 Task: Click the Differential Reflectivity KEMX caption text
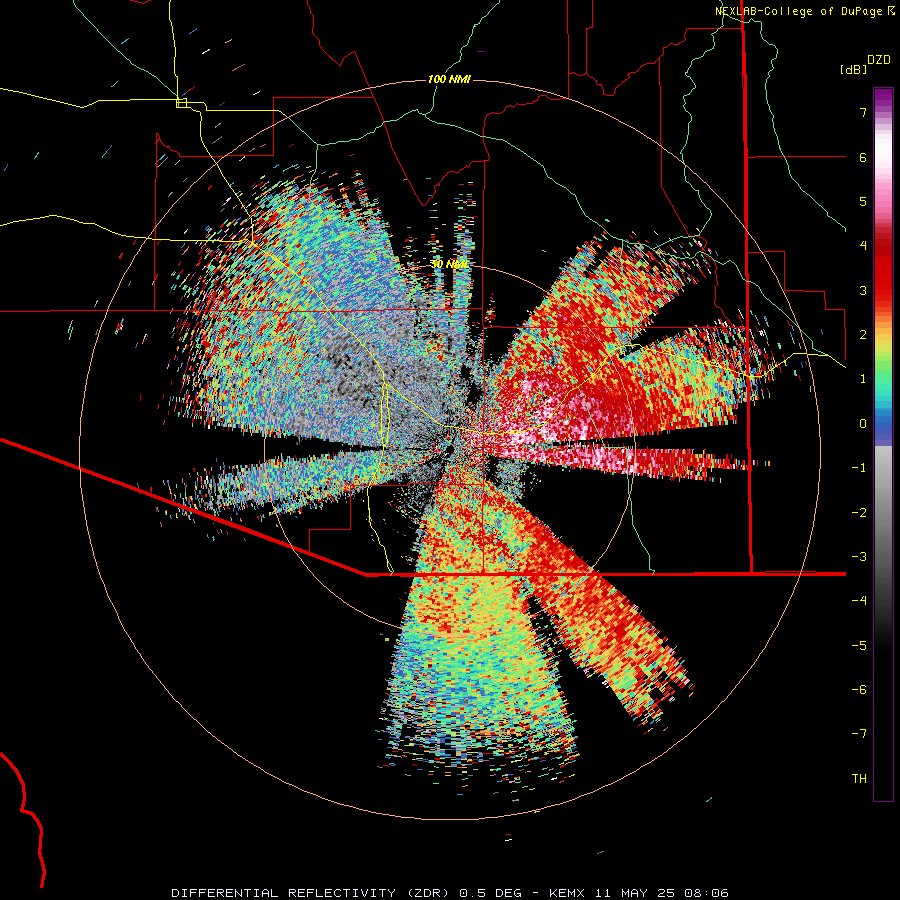click(450, 893)
